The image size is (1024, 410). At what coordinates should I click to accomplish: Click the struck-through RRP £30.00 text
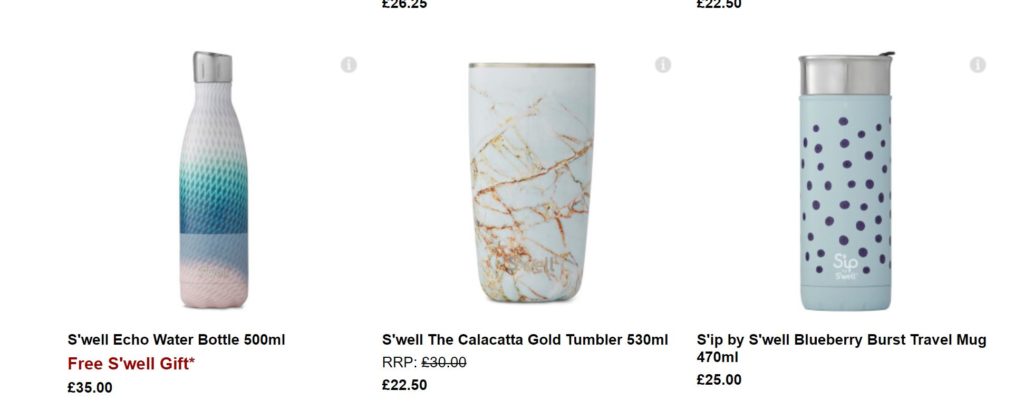coord(441,363)
